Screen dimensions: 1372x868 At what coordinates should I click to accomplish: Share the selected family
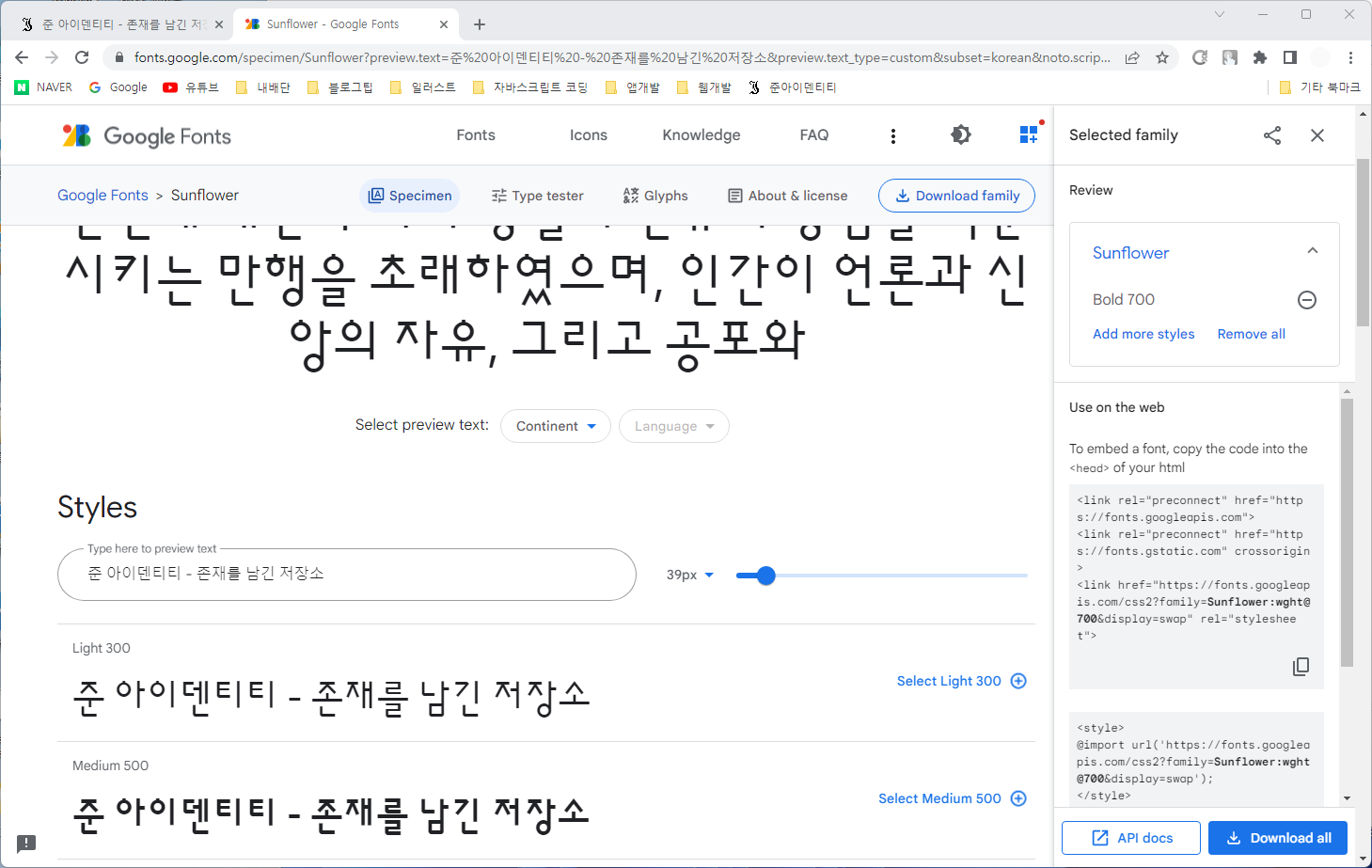(x=1272, y=135)
